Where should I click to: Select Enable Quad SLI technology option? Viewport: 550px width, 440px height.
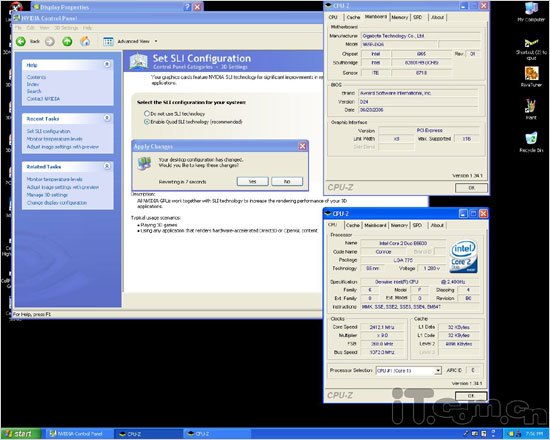pos(147,122)
